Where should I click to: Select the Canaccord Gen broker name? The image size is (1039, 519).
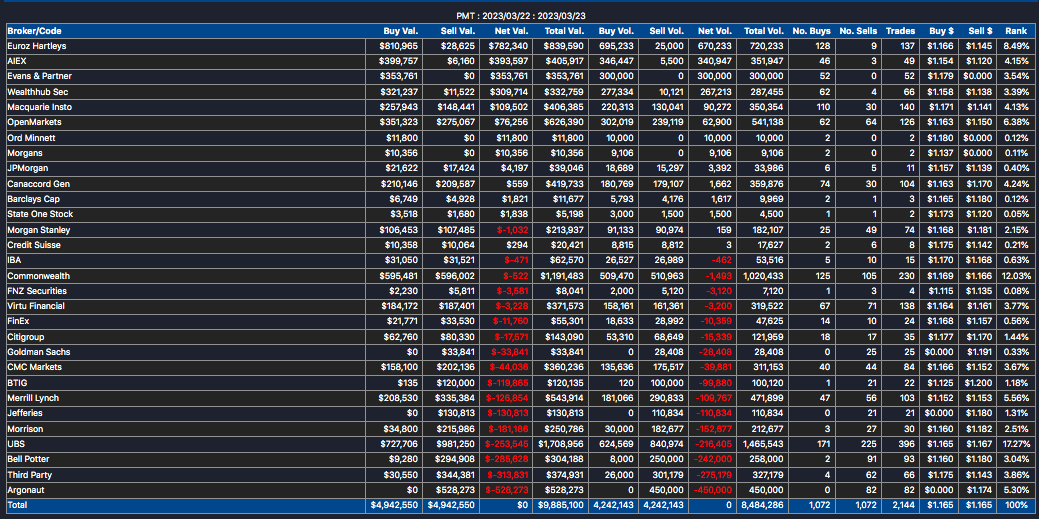pos(37,184)
